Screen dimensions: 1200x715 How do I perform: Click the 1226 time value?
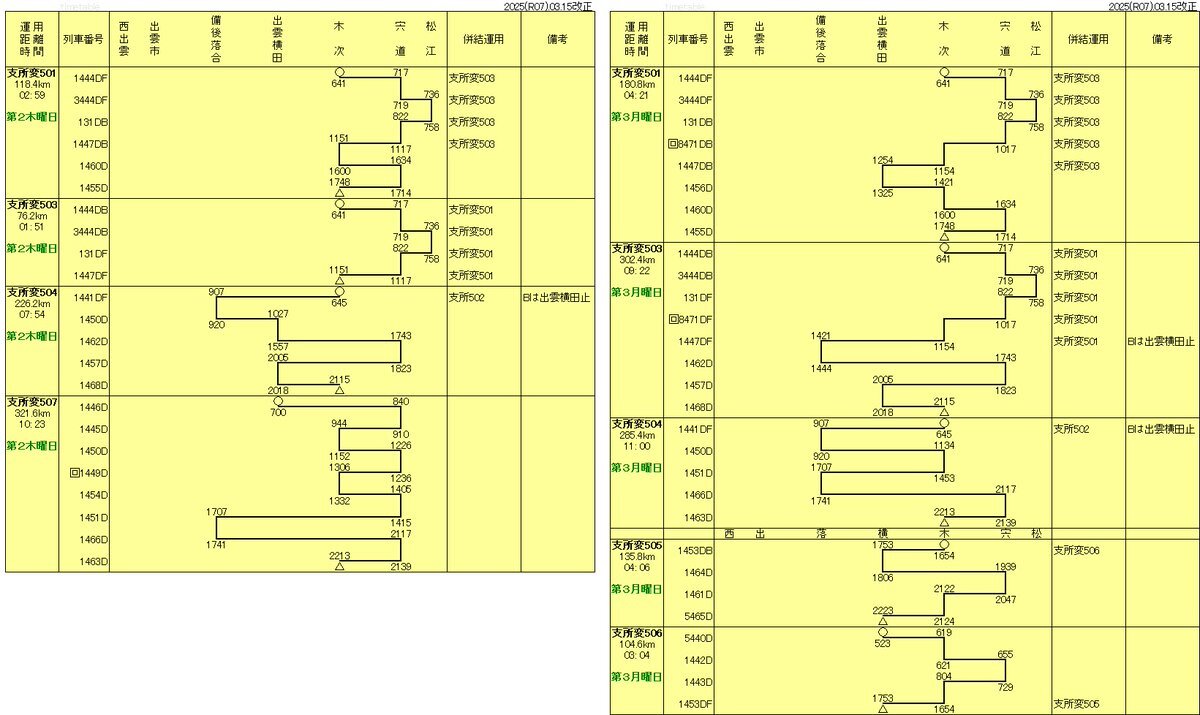point(401,445)
